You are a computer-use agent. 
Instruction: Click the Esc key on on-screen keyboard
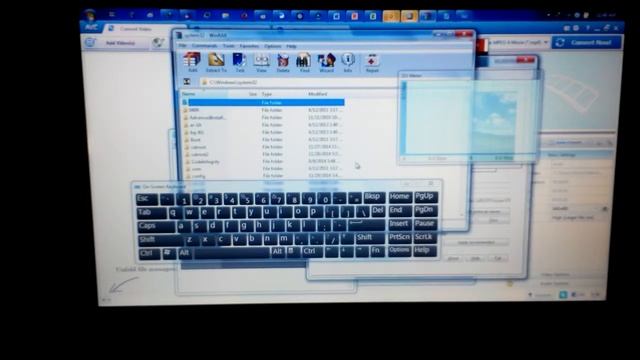click(147, 199)
